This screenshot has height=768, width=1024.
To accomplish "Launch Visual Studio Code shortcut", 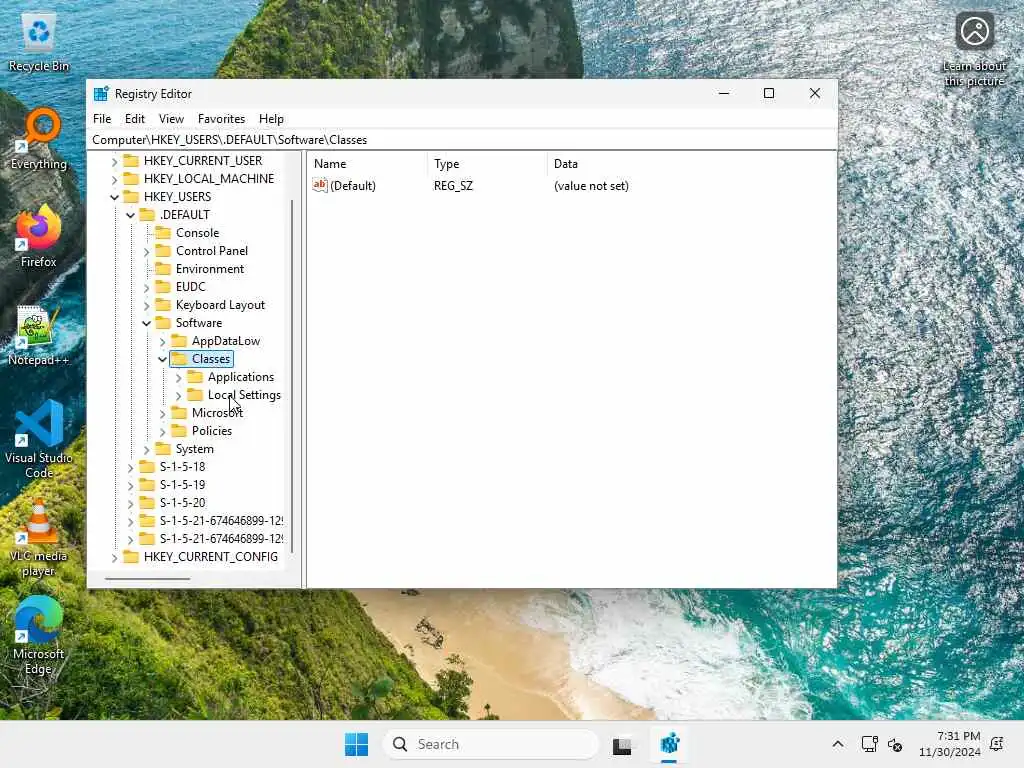I will tap(39, 440).
